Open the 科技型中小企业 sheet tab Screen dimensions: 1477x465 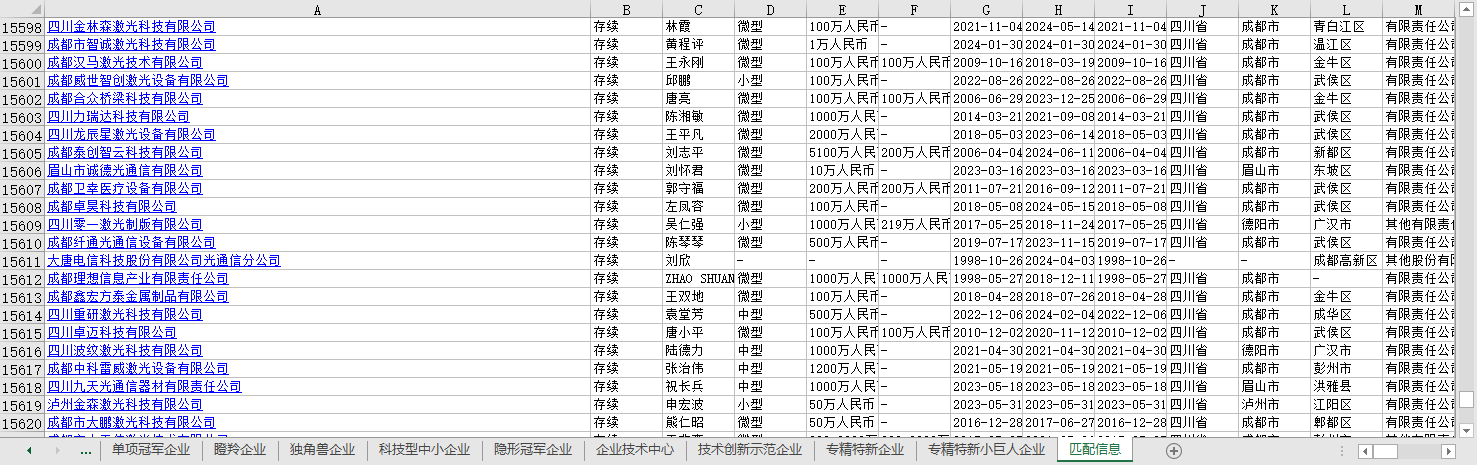[424, 450]
